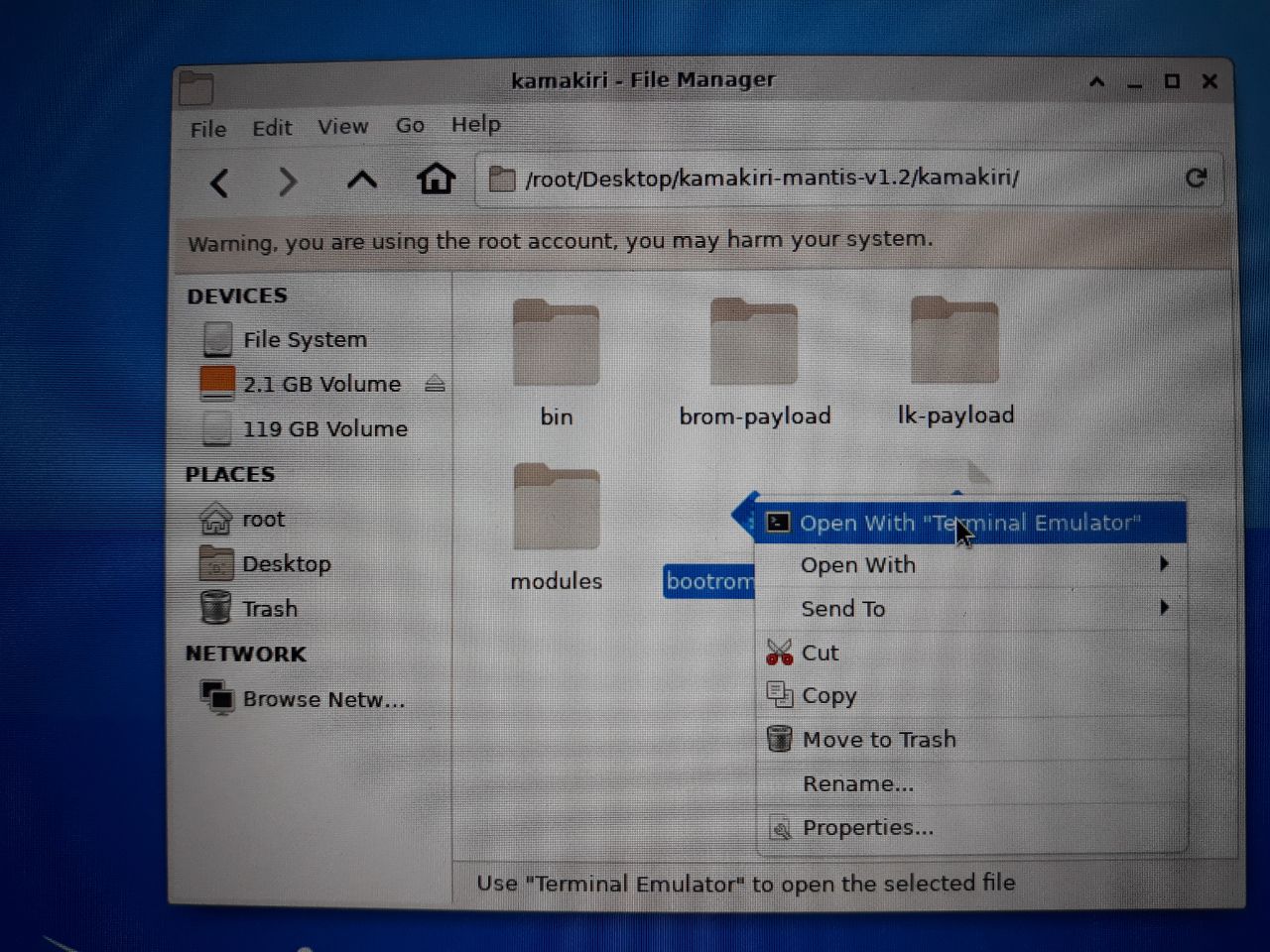This screenshot has height=952, width=1270.
Task: Choose Rename... from context menu
Action: [x=971, y=783]
